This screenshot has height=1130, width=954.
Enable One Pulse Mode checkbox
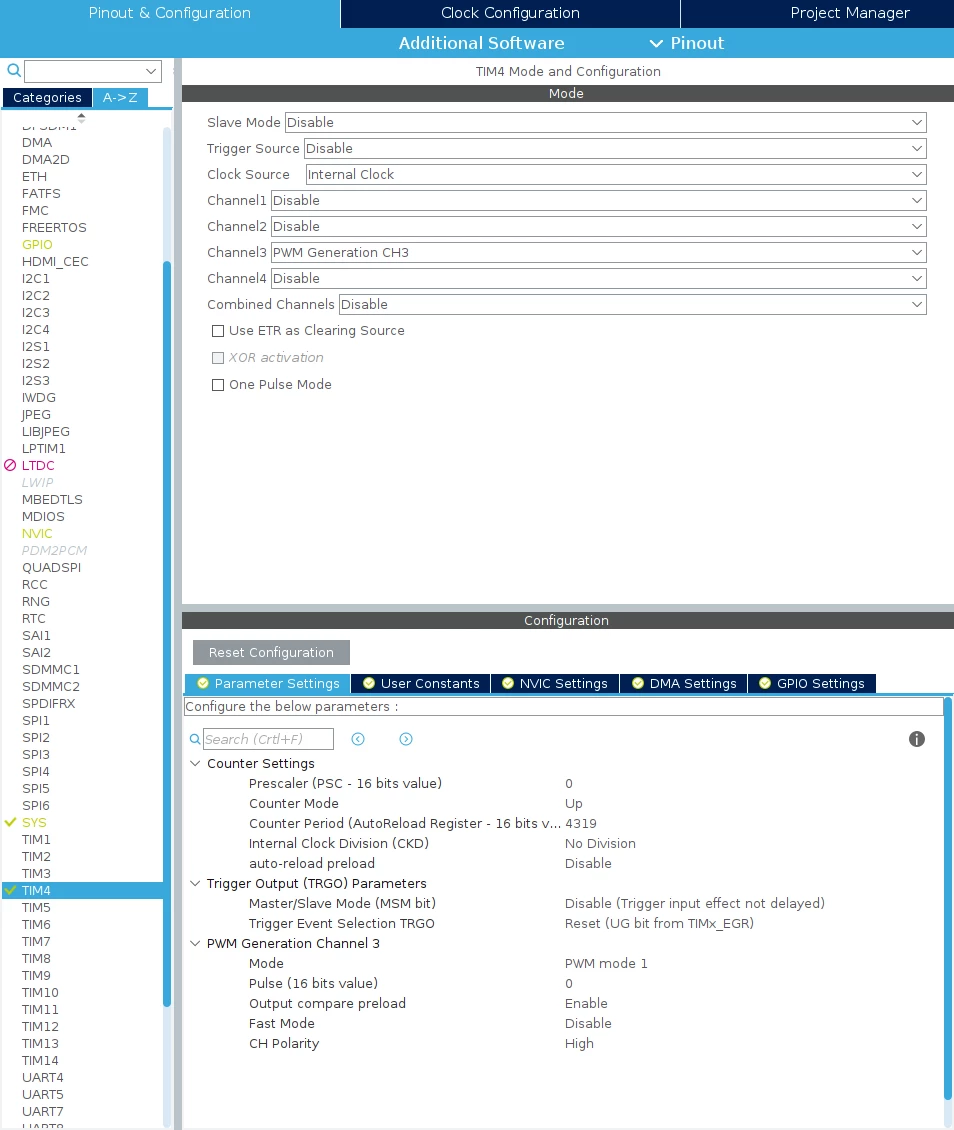point(218,385)
